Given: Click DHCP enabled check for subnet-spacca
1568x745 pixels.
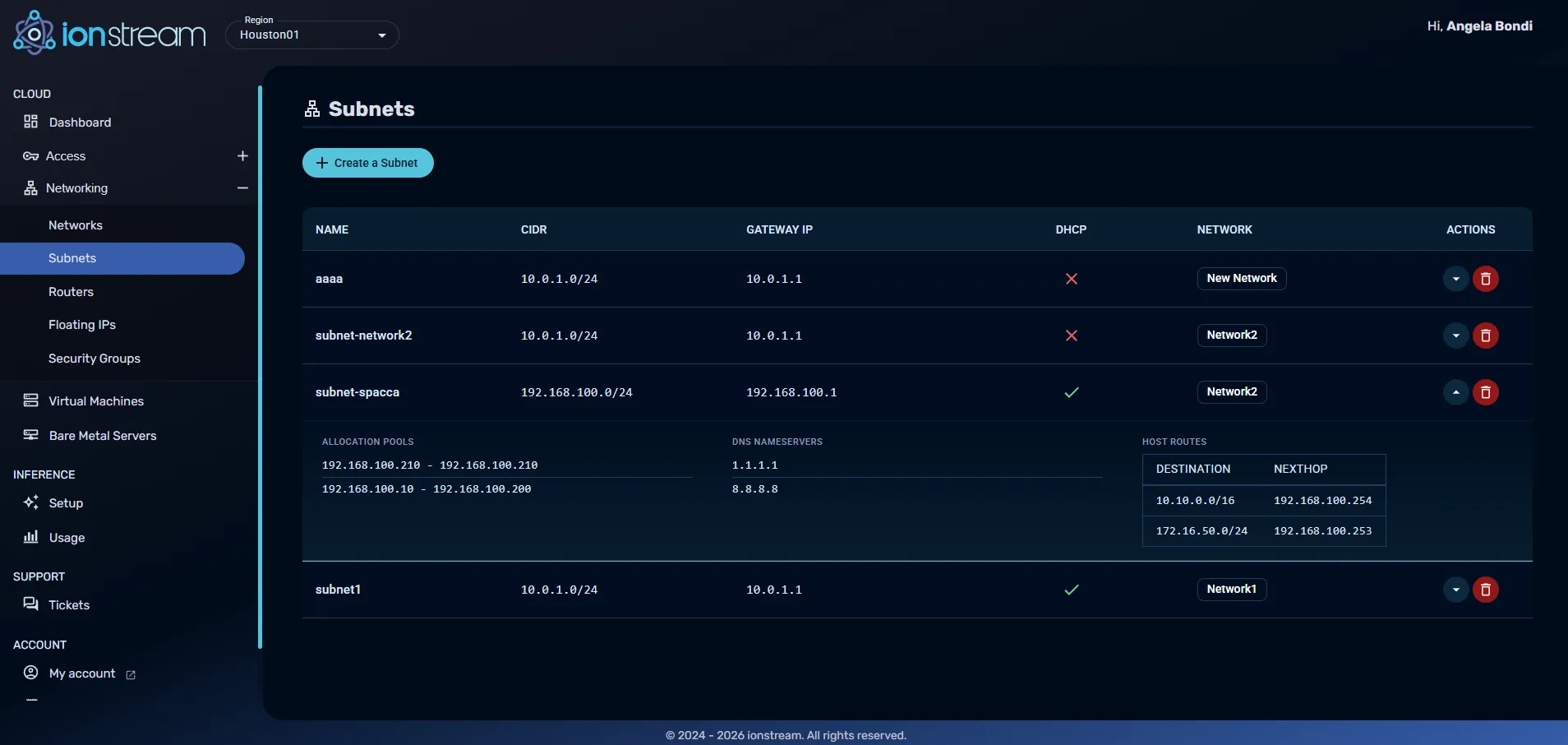Looking at the screenshot, I should point(1072,392).
